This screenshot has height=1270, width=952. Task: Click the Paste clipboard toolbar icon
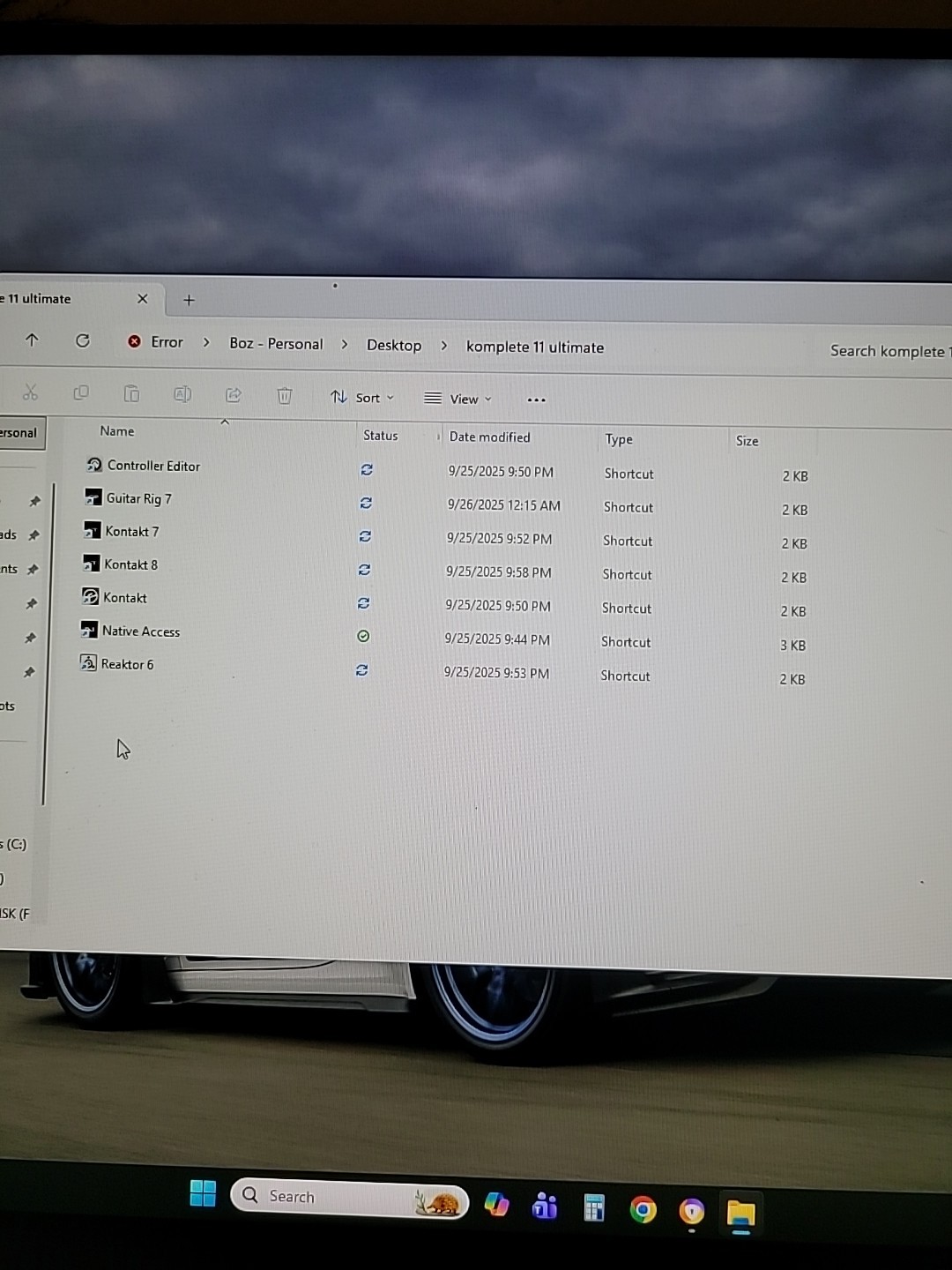coord(131,393)
